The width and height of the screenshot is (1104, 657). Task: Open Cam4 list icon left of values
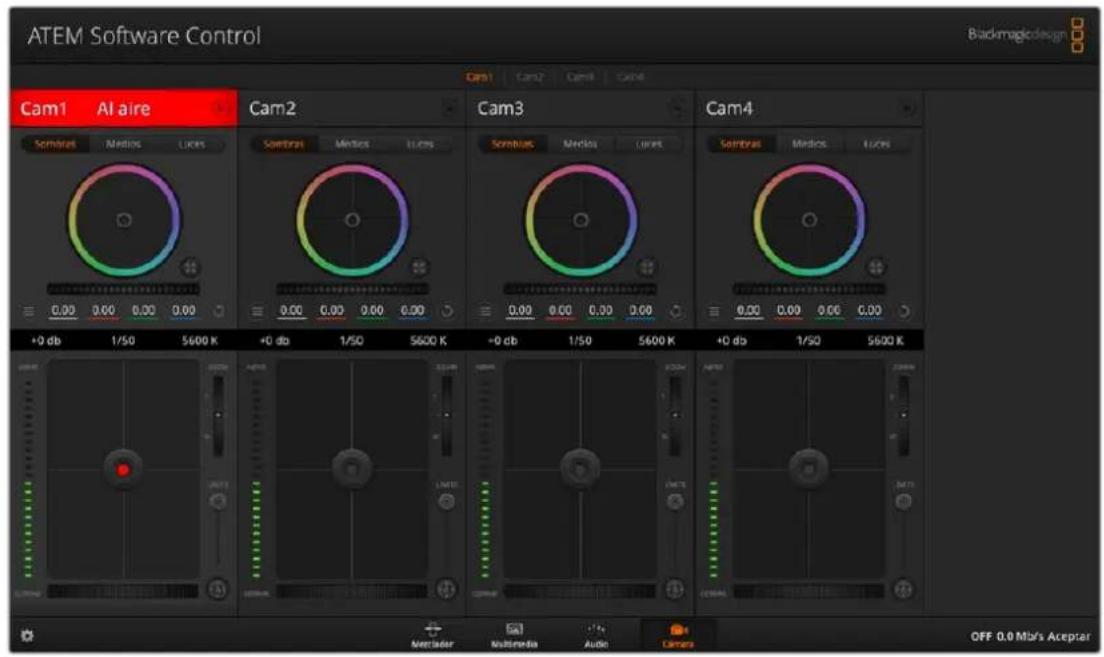coord(715,311)
